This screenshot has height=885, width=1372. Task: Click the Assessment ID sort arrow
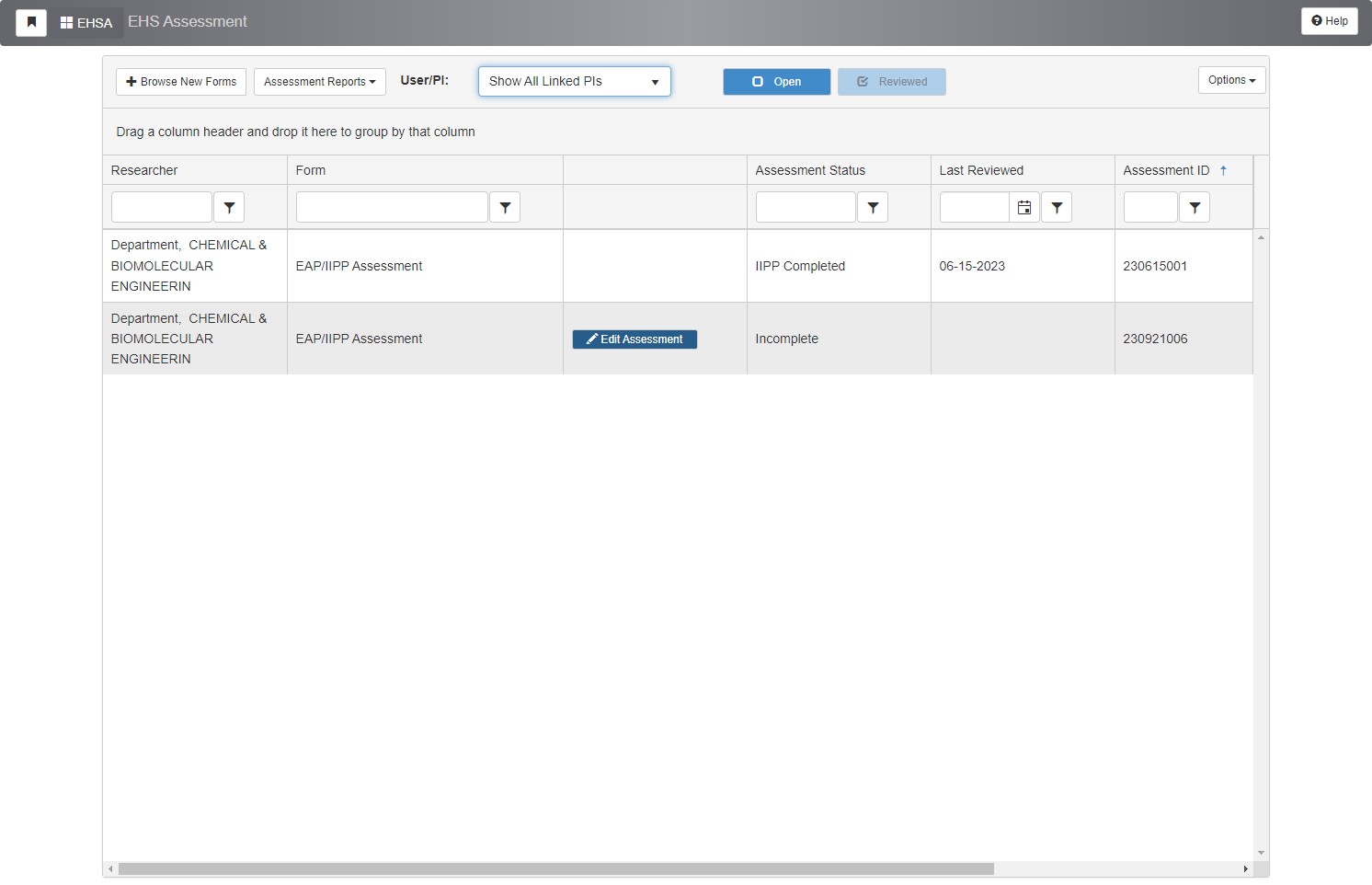[x=1223, y=170]
